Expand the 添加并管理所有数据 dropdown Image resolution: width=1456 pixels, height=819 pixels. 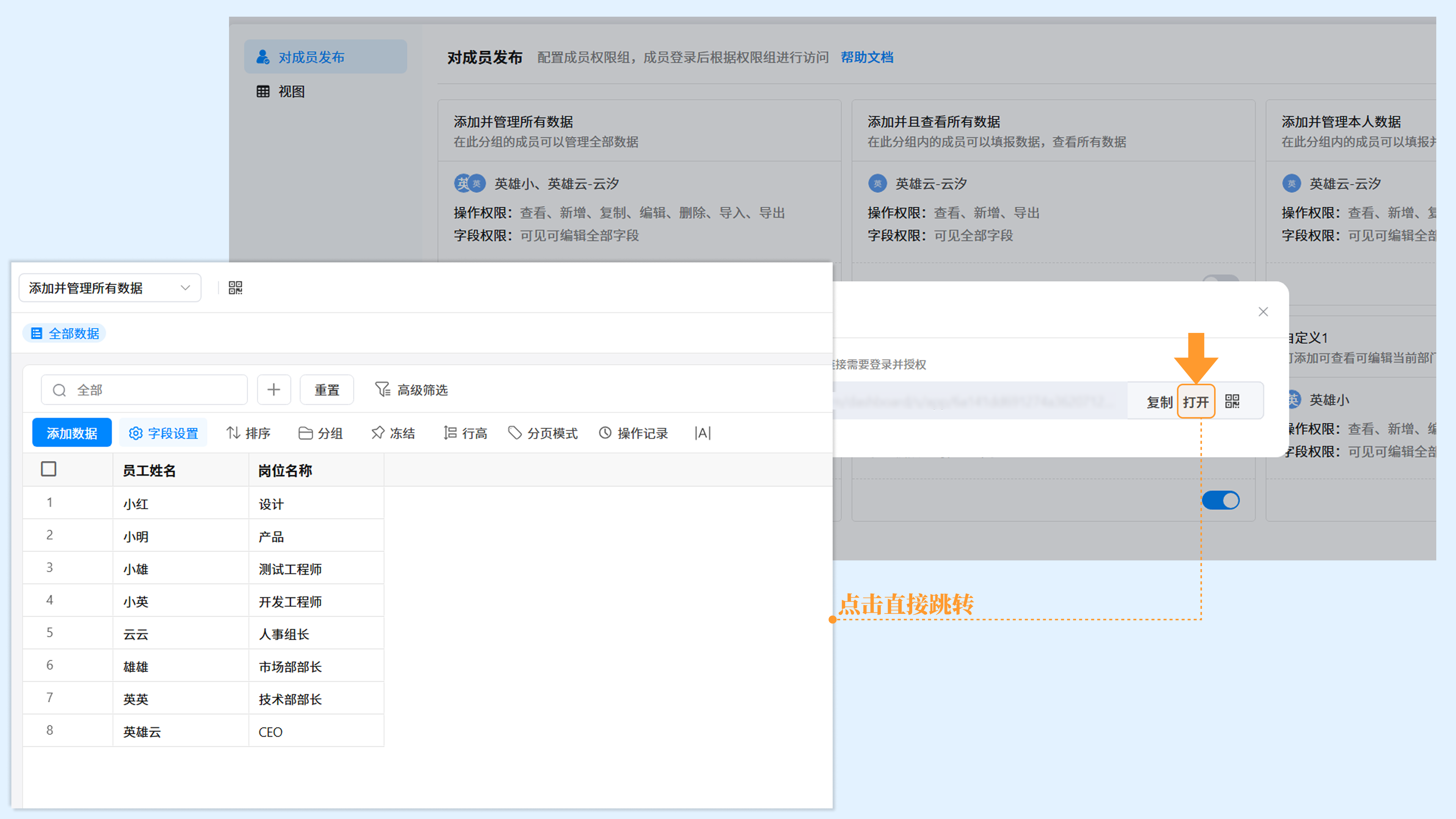coord(110,288)
